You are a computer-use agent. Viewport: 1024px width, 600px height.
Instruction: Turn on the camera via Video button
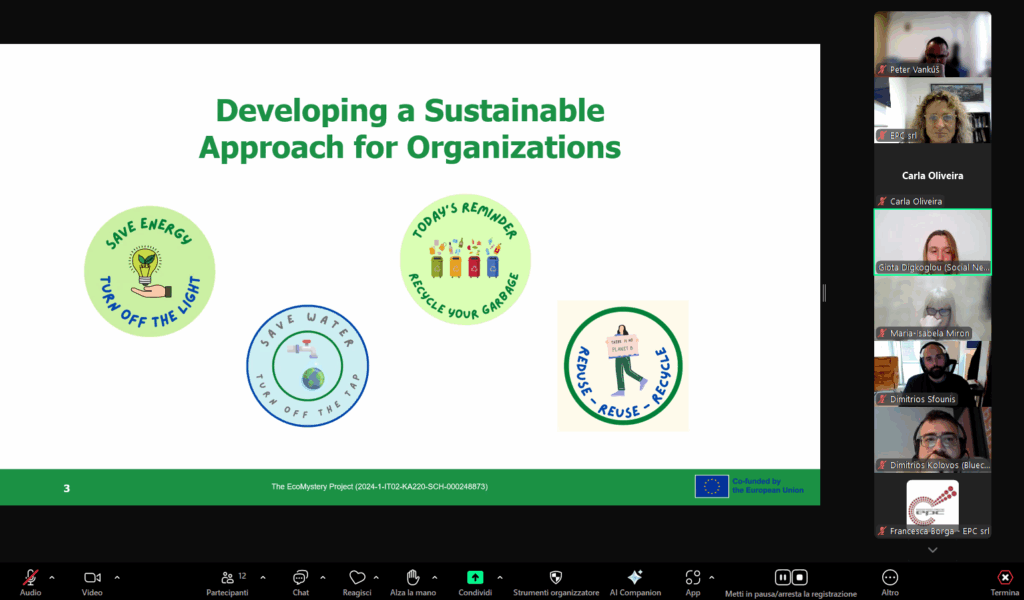pyautogui.click(x=92, y=578)
